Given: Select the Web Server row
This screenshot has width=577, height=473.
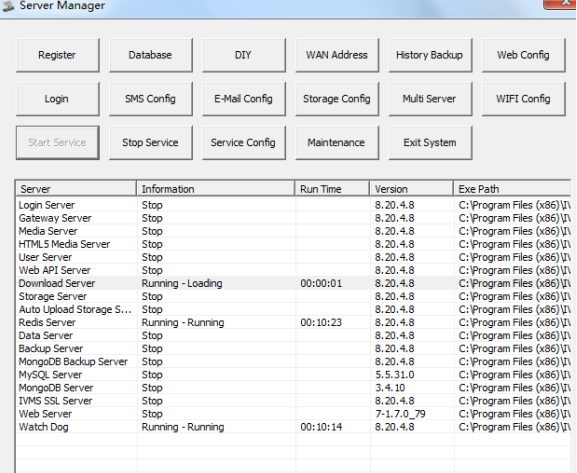Looking at the screenshot, I should pyautogui.click(x=294, y=414).
